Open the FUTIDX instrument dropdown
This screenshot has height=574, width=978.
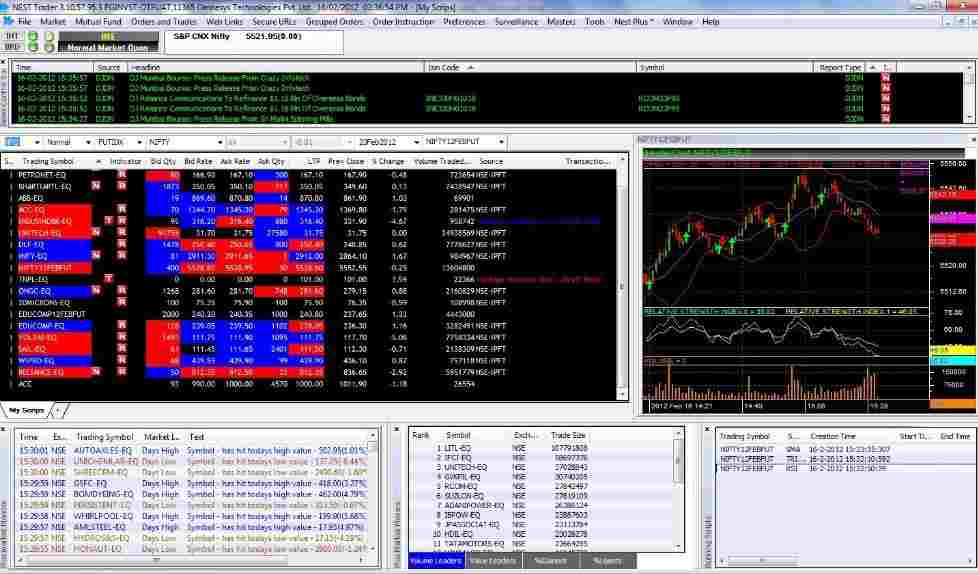coord(139,142)
